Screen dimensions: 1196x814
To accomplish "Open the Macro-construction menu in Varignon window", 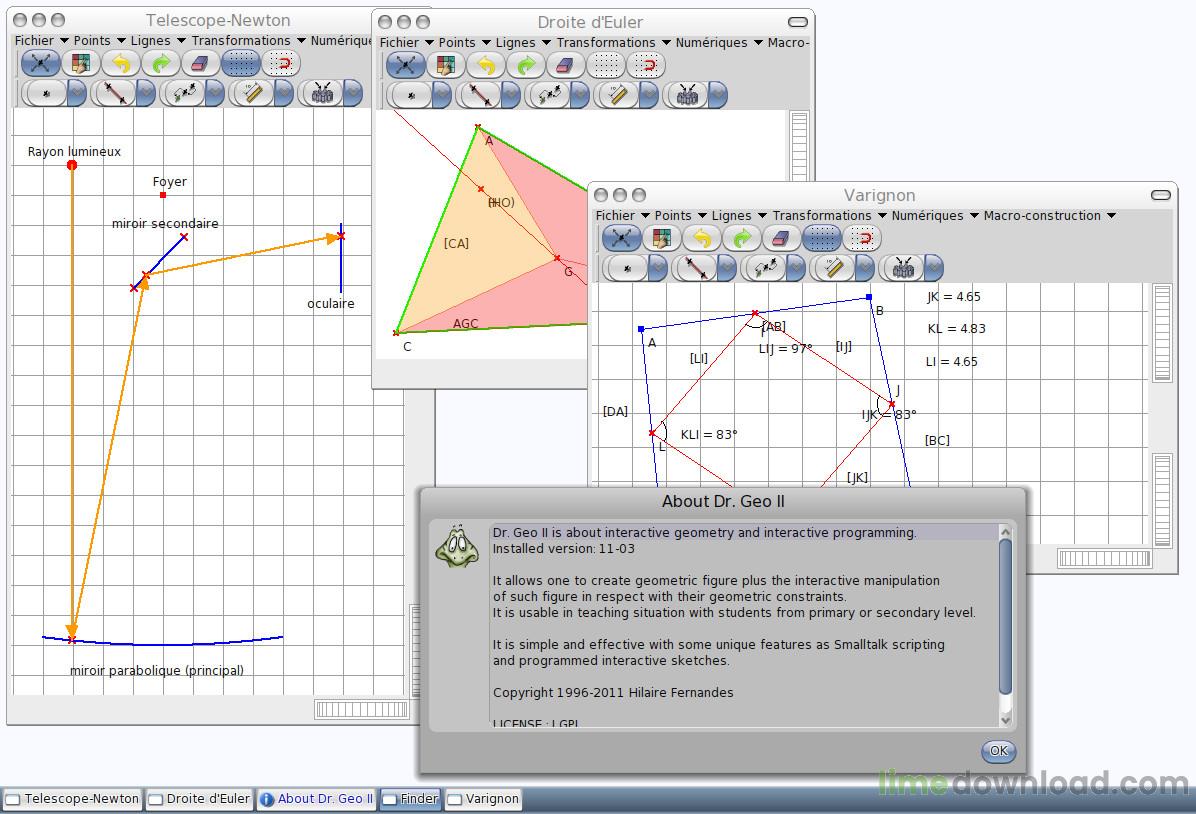I will point(1050,216).
